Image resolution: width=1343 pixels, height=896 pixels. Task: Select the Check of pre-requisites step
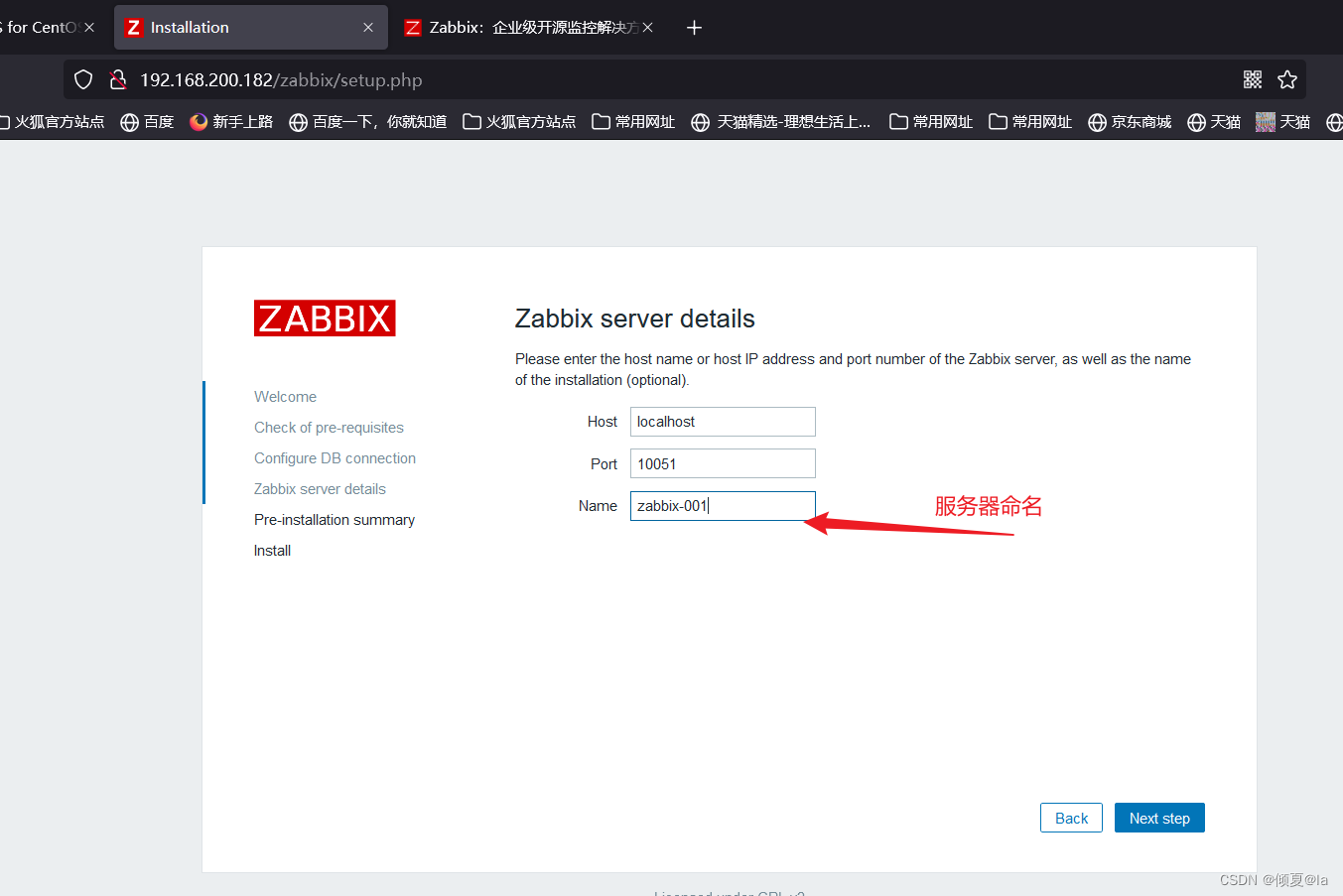coord(329,428)
